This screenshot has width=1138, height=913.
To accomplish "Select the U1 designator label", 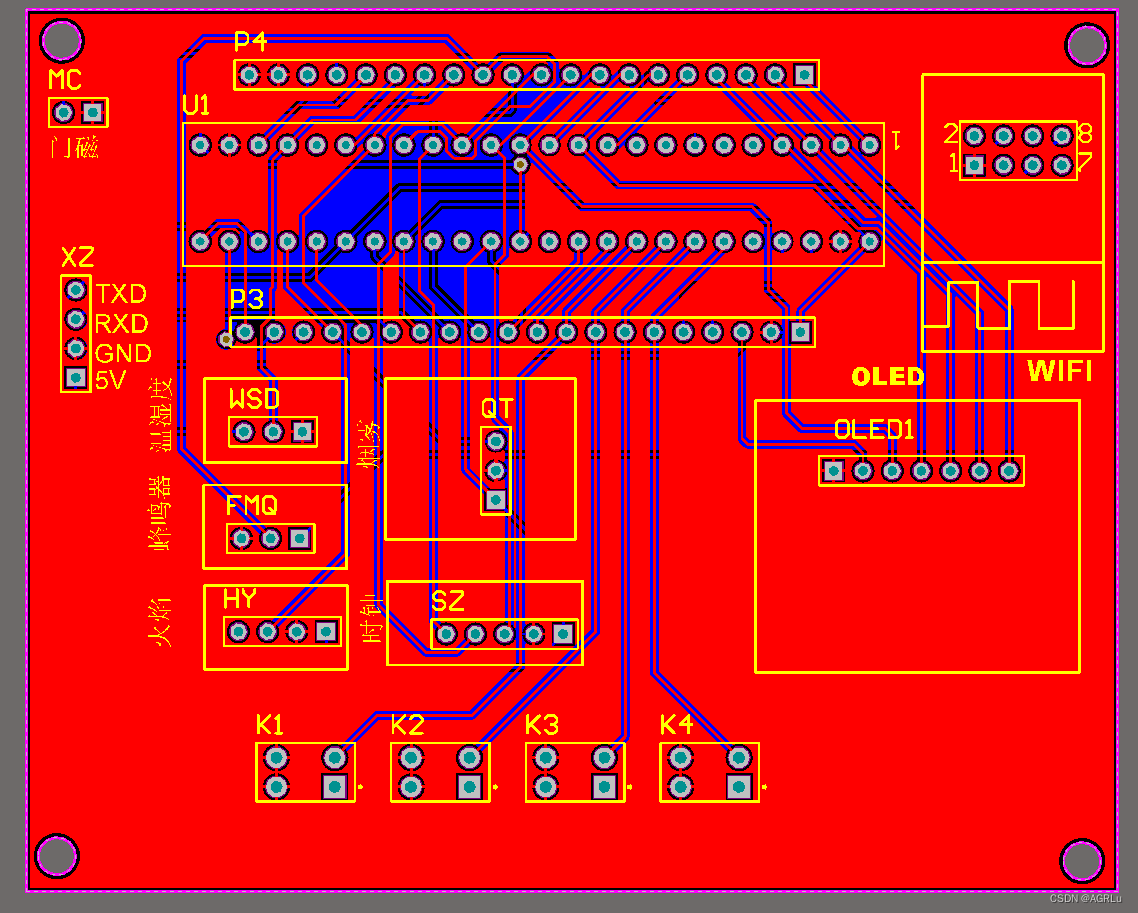I will [x=196, y=106].
